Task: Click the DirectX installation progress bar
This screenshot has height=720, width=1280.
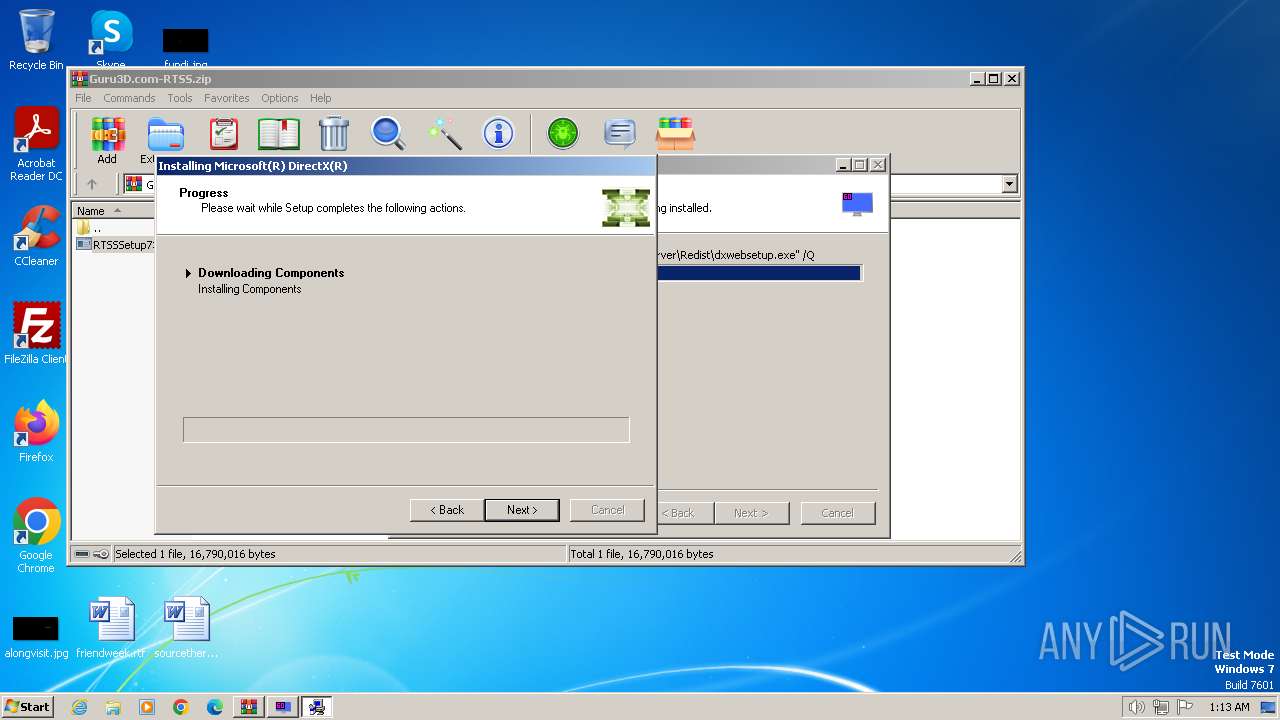Action: [406, 430]
